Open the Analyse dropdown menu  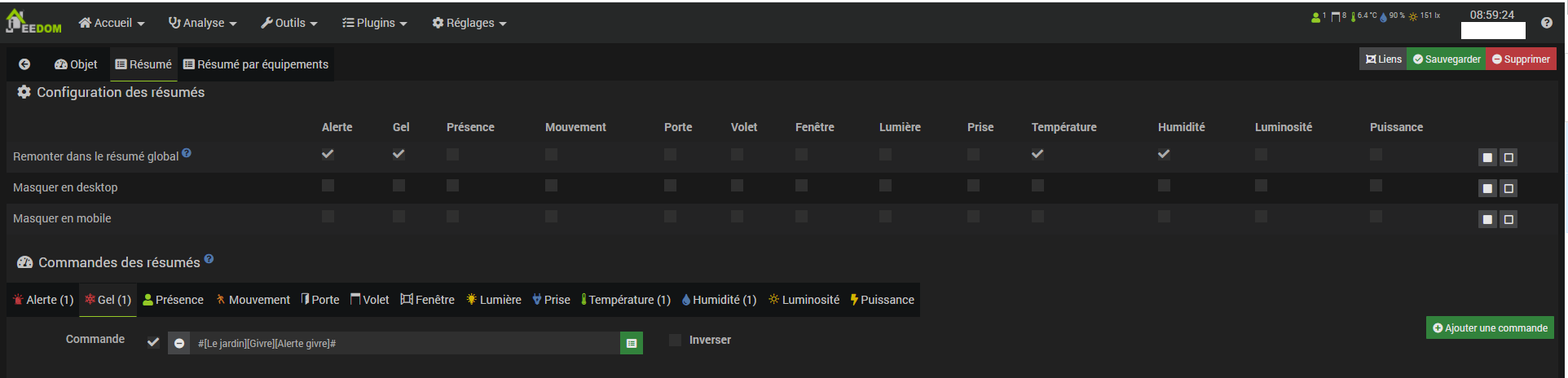[x=202, y=23]
